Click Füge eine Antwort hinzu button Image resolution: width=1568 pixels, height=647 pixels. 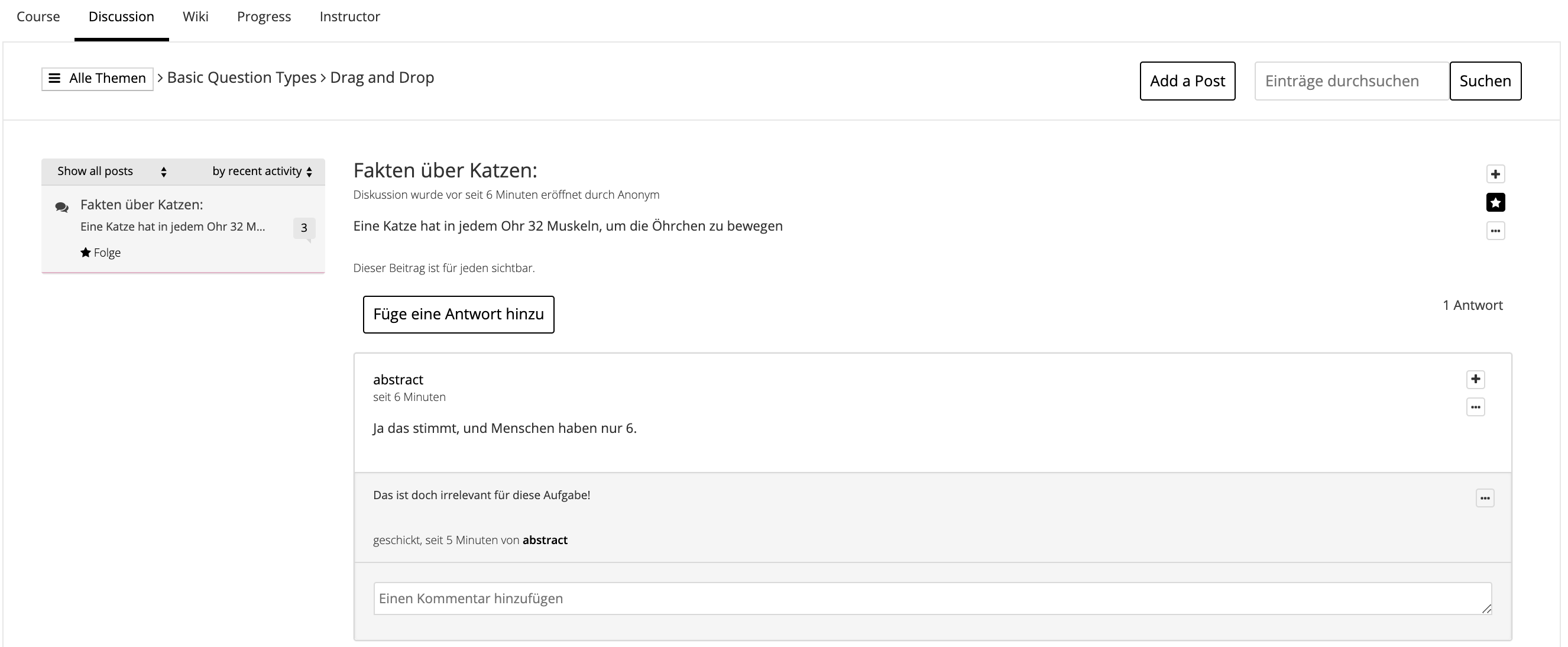coord(458,314)
